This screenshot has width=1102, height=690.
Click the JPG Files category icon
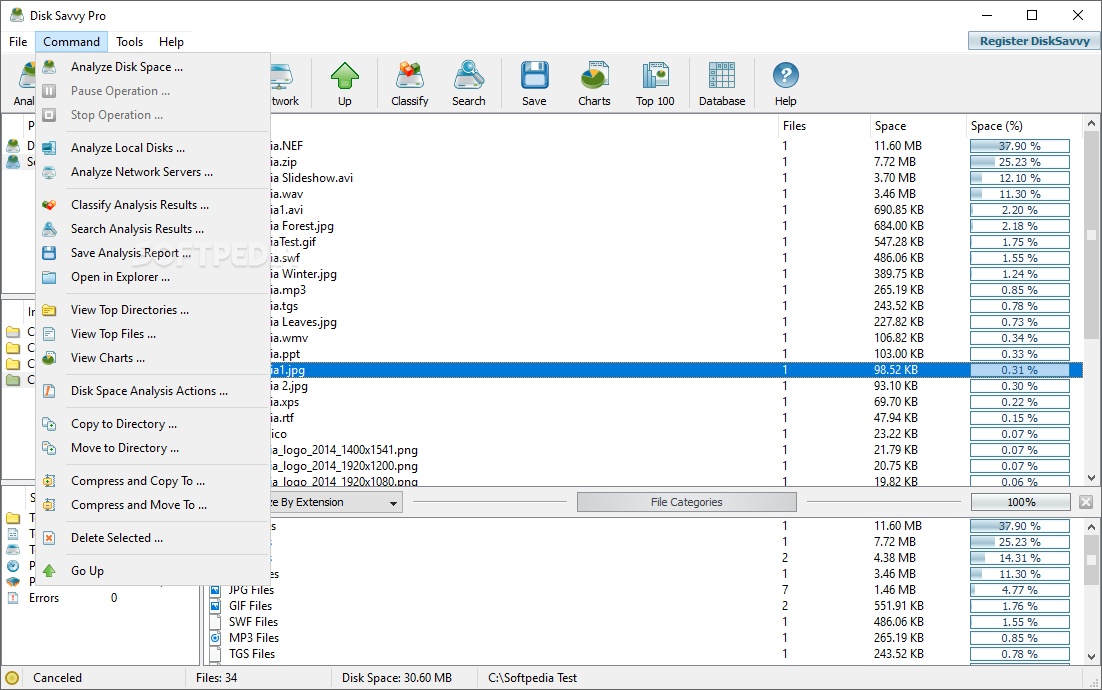tap(216, 590)
